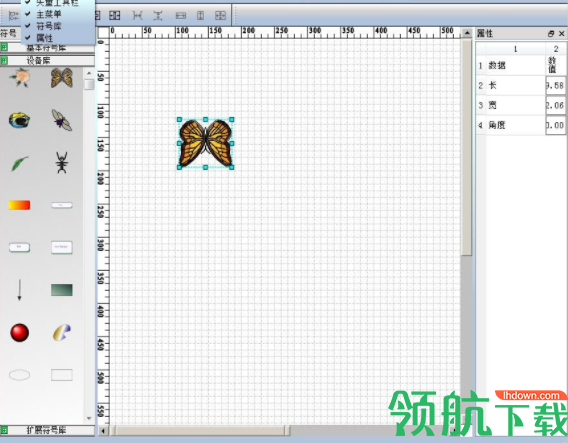Click canvas horizontal scrollbar left arrow
568x443 pixels.
pos(103,431)
